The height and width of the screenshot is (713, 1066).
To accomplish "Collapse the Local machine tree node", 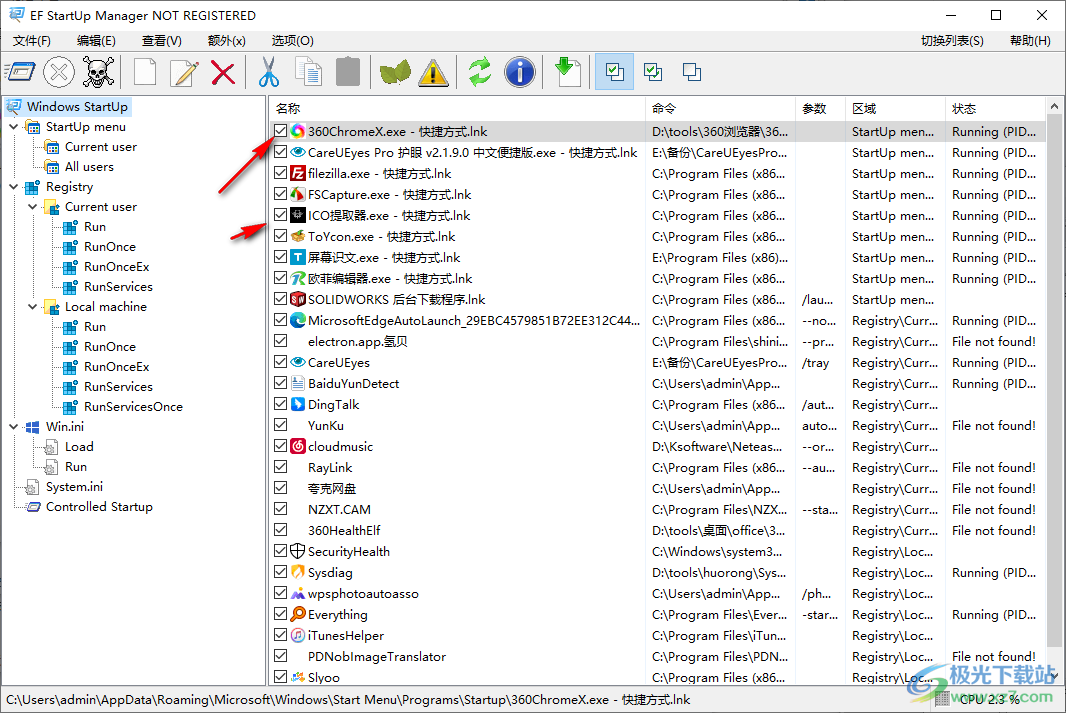I will 33,307.
